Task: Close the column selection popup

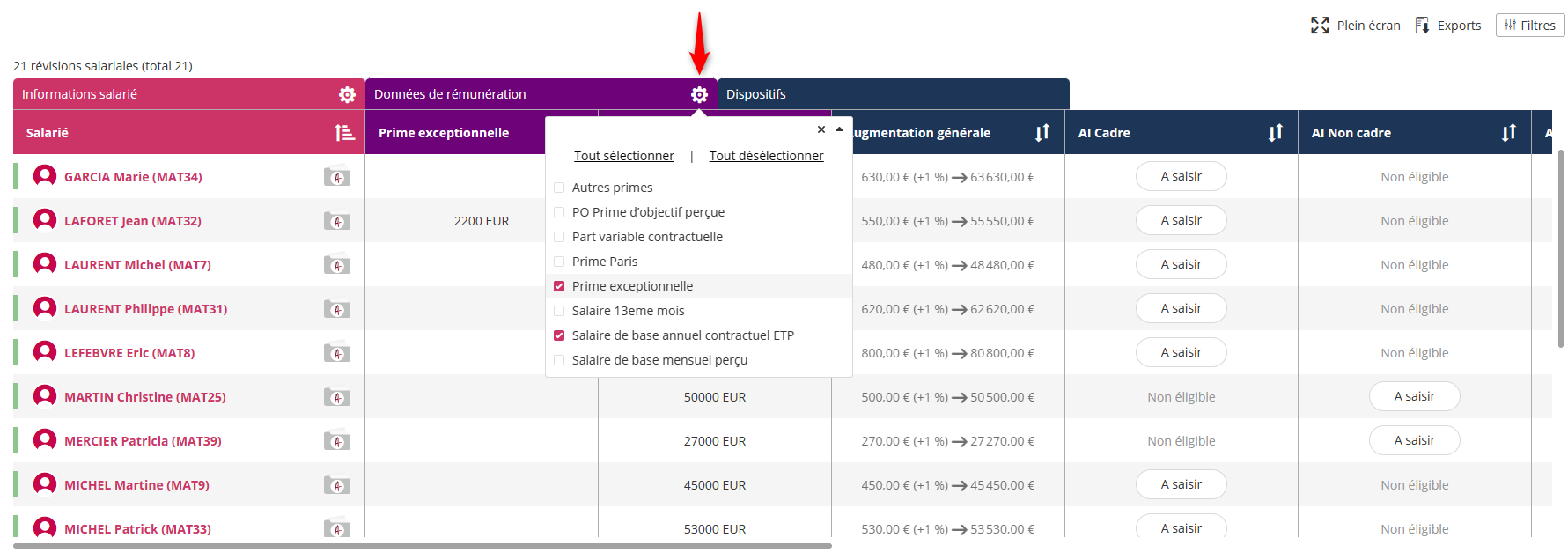Action: (x=821, y=129)
